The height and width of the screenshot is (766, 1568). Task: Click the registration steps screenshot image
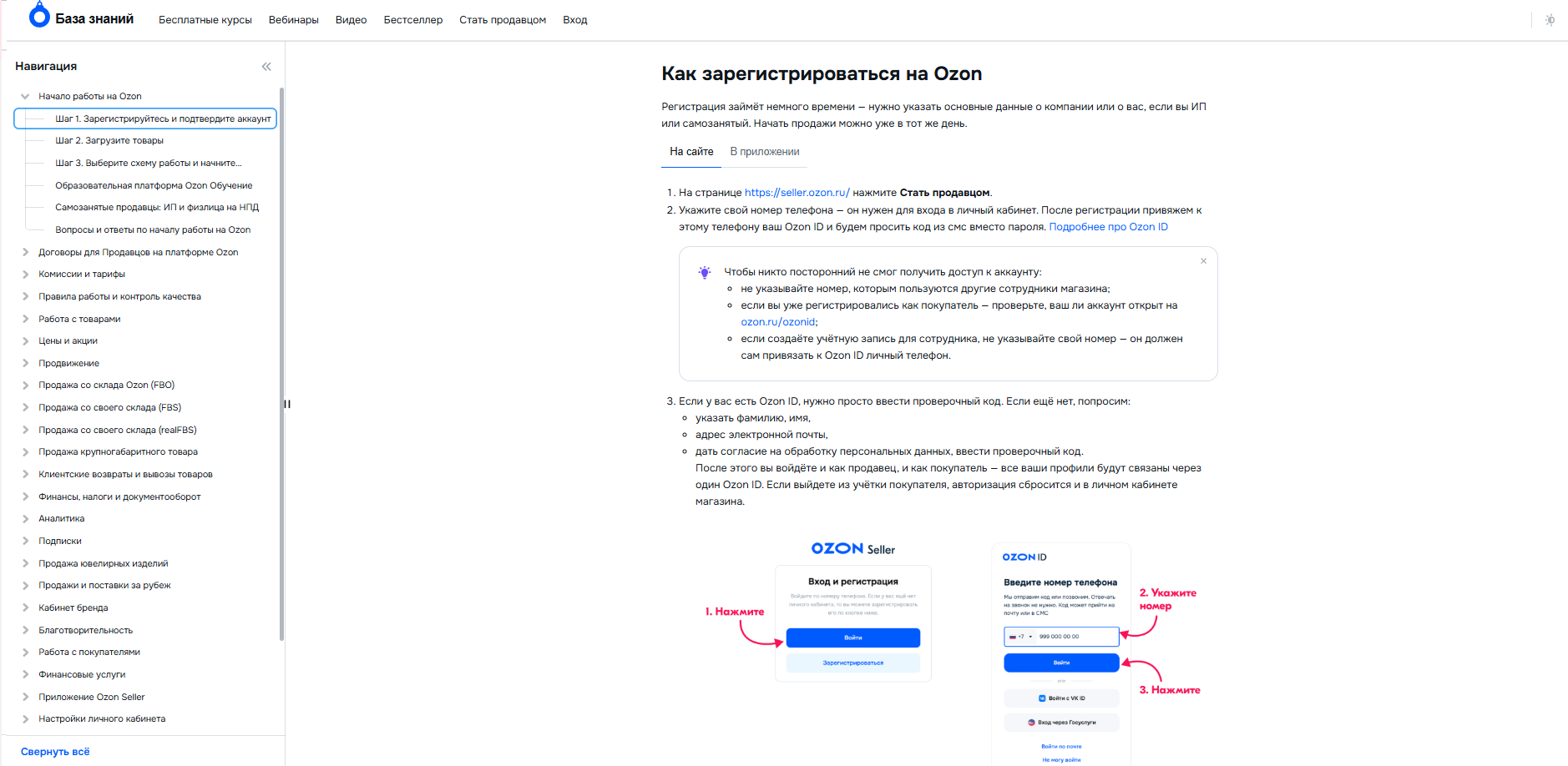pyautogui.click(x=952, y=651)
